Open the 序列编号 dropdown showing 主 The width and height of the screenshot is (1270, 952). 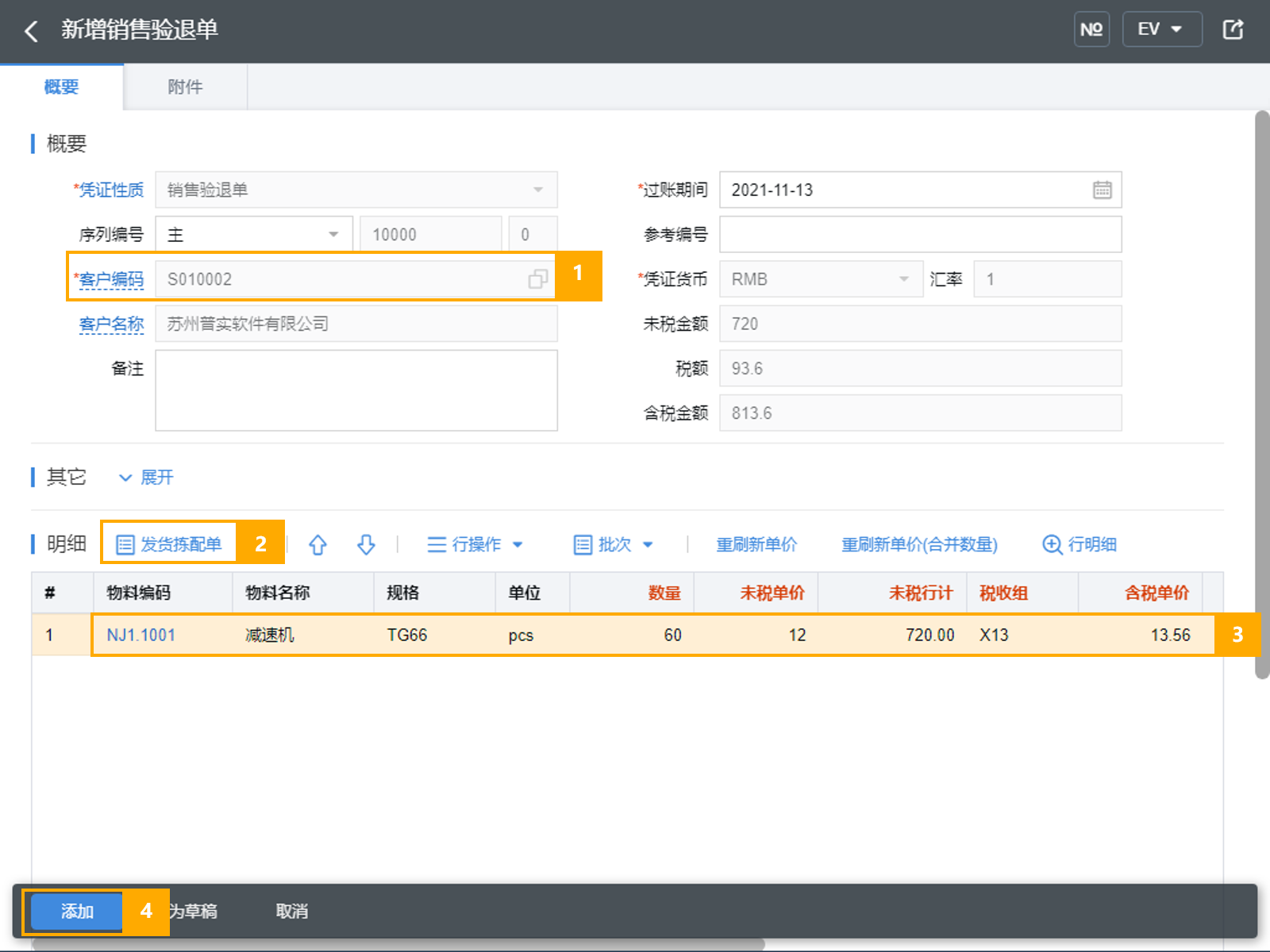[x=254, y=234]
